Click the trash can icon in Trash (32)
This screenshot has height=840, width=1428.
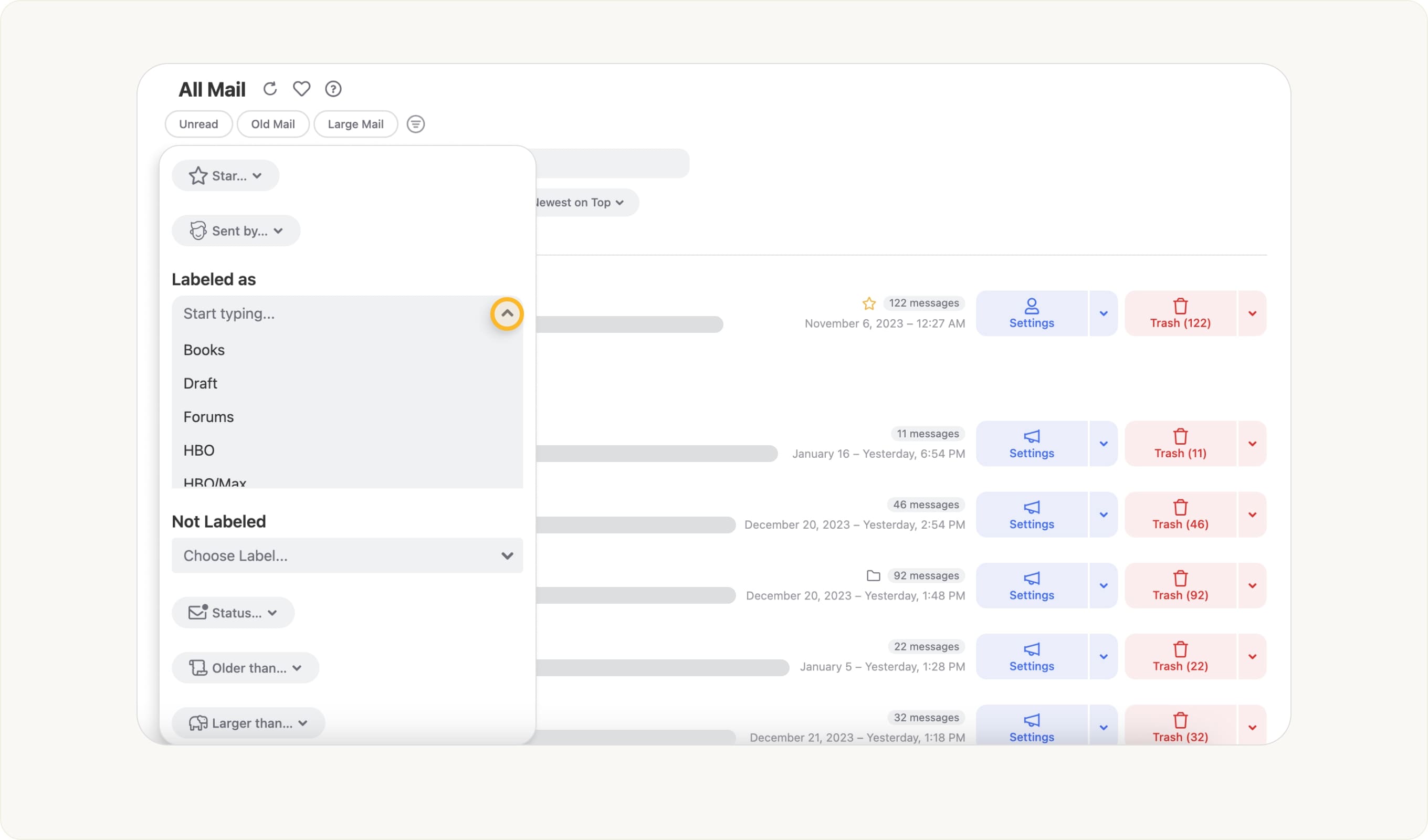coord(1180,721)
